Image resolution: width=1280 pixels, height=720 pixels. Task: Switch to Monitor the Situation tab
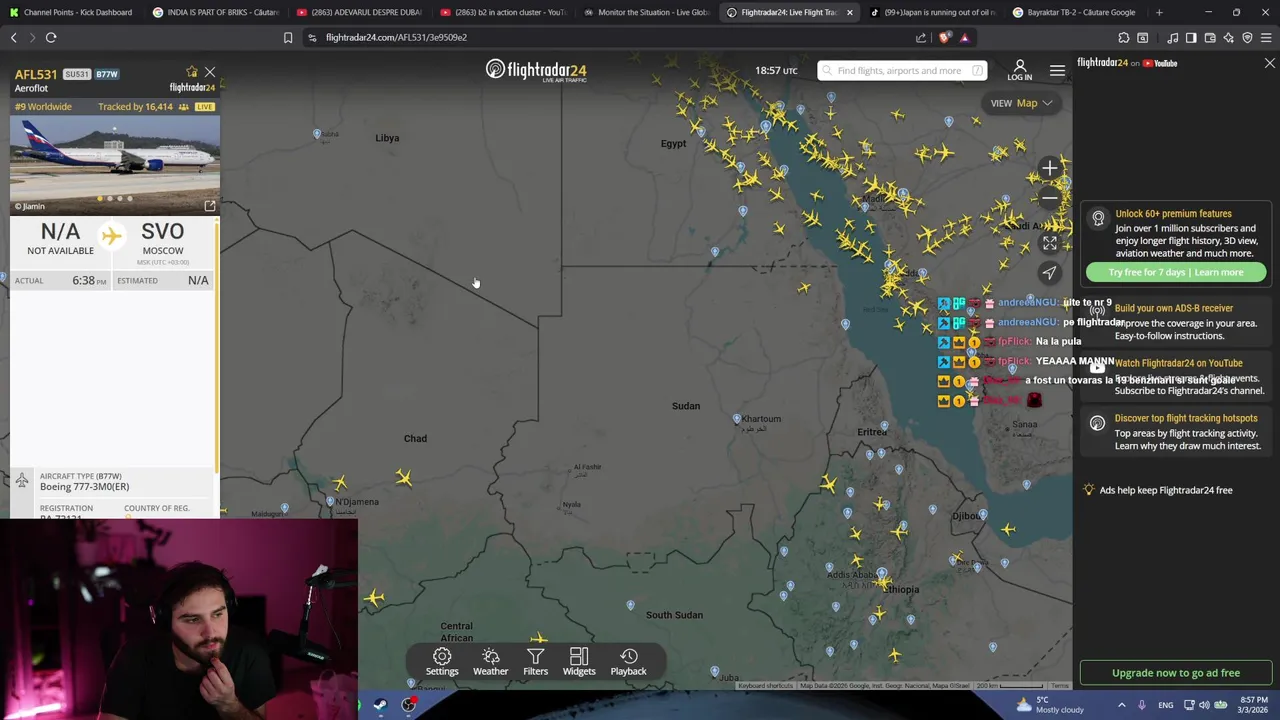coord(646,12)
